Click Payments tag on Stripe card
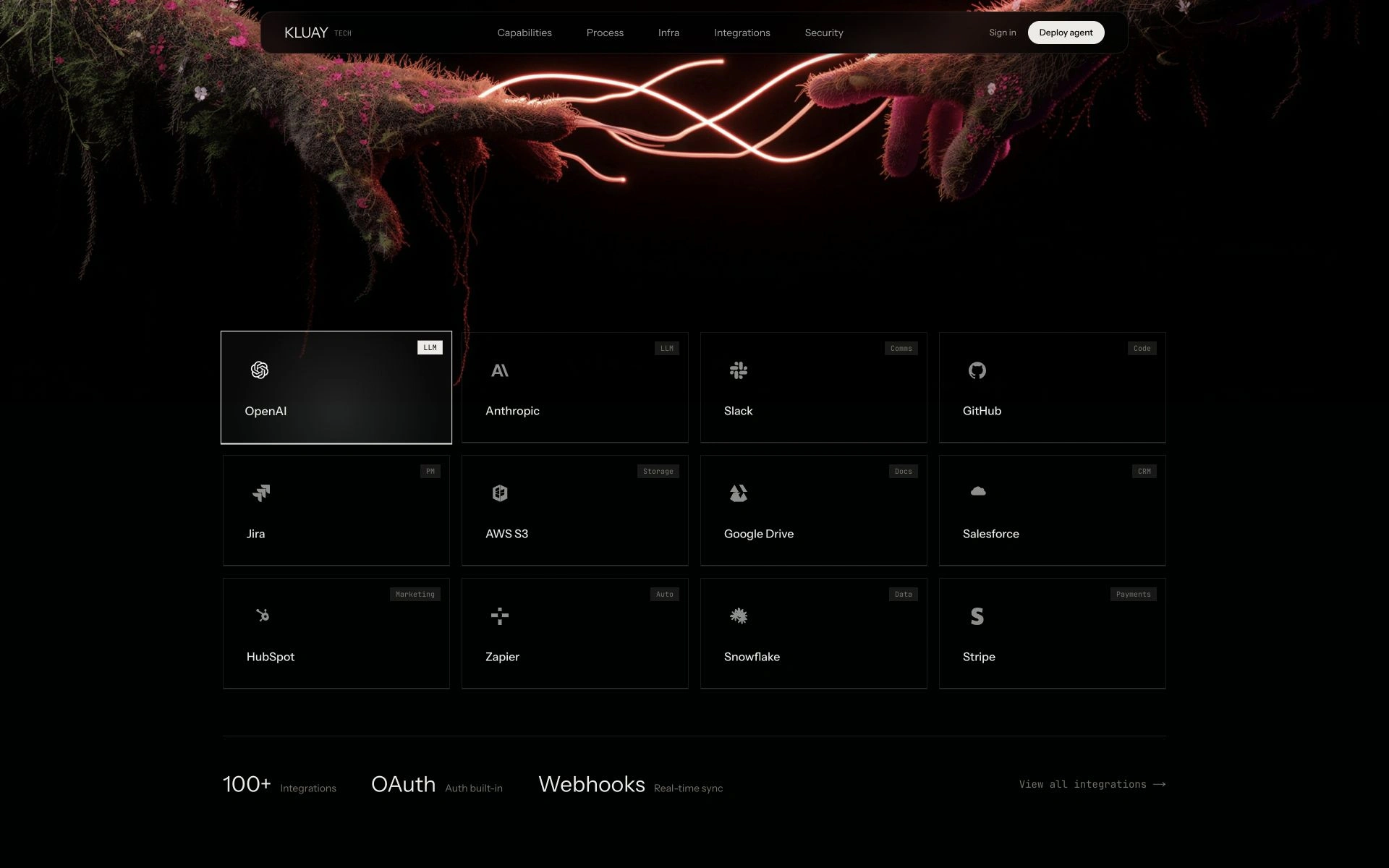Screen dimensions: 1389x868 1134,595
